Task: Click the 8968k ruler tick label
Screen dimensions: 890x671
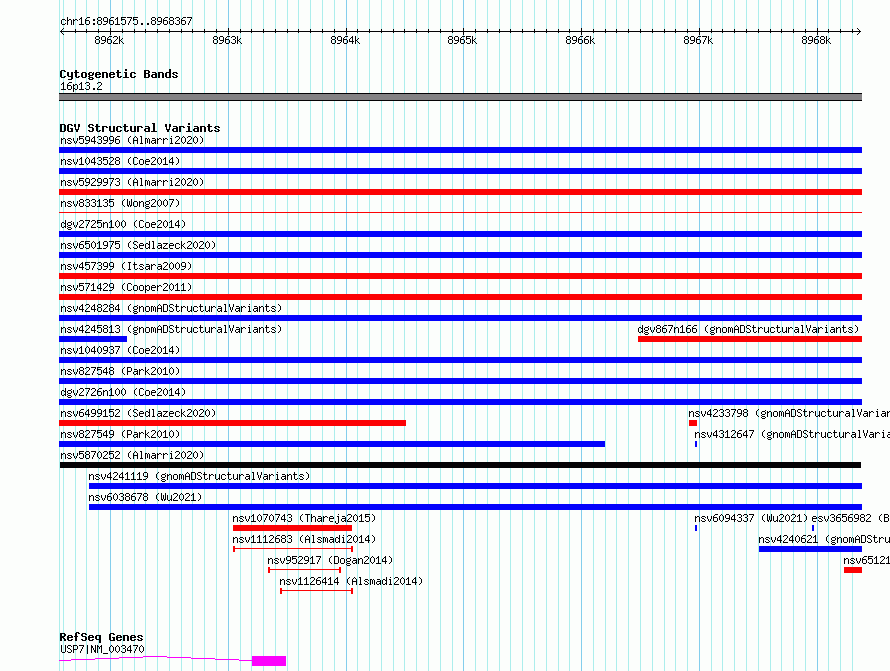Action: click(x=816, y=40)
